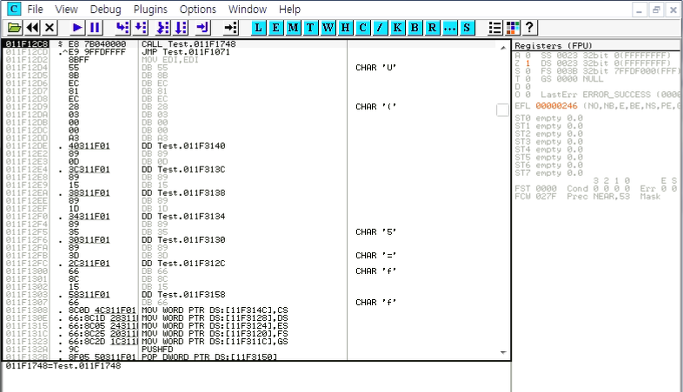Open help with question mark icon
683x392 pixels.
530,28
